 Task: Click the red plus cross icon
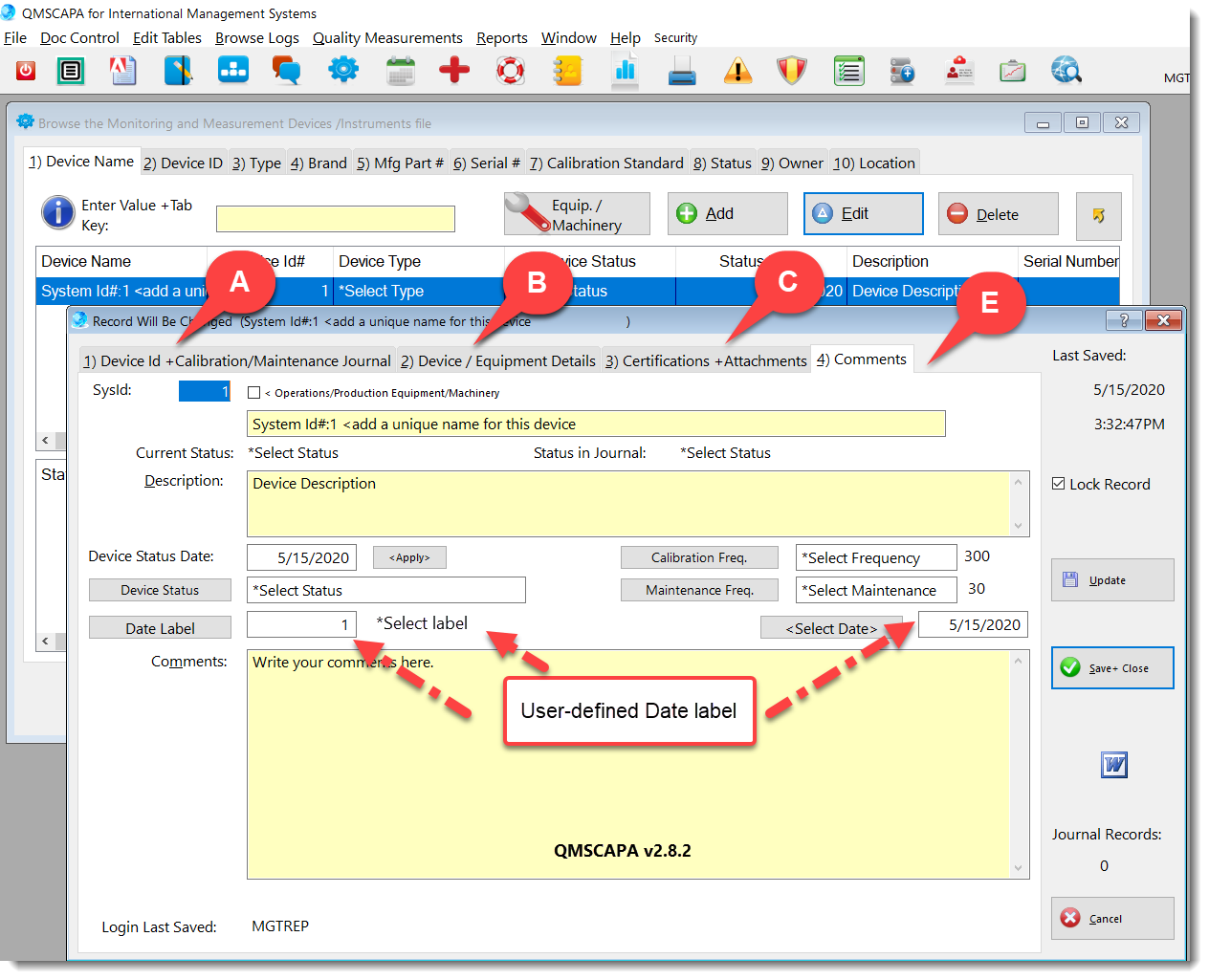pyautogui.click(x=454, y=71)
